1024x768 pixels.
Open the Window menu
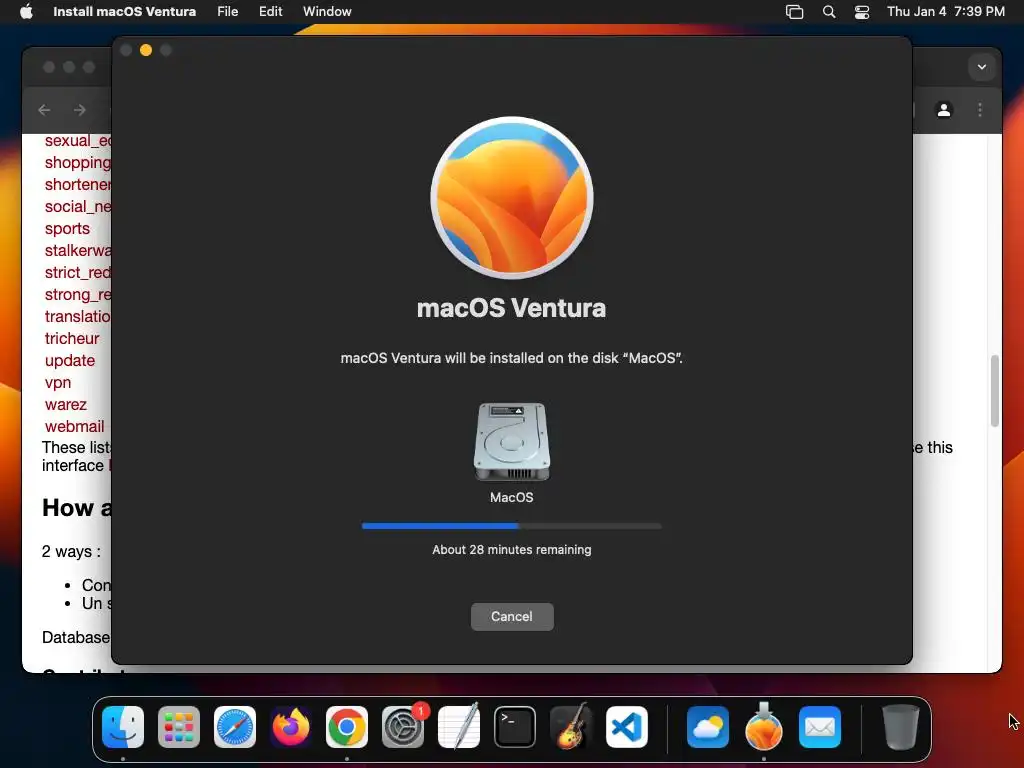pyautogui.click(x=327, y=11)
